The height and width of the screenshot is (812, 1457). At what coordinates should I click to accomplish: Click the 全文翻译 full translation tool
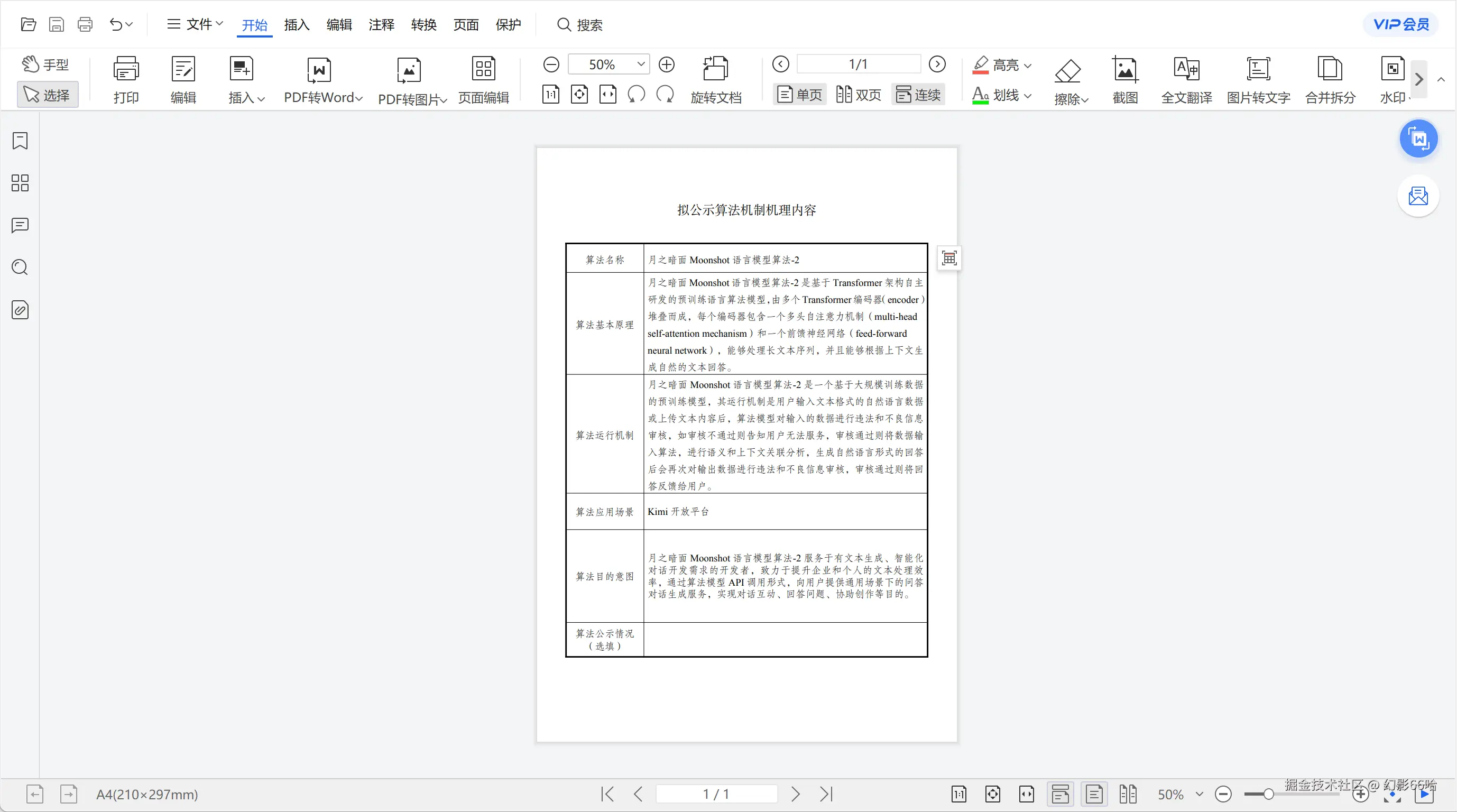point(1187,80)
